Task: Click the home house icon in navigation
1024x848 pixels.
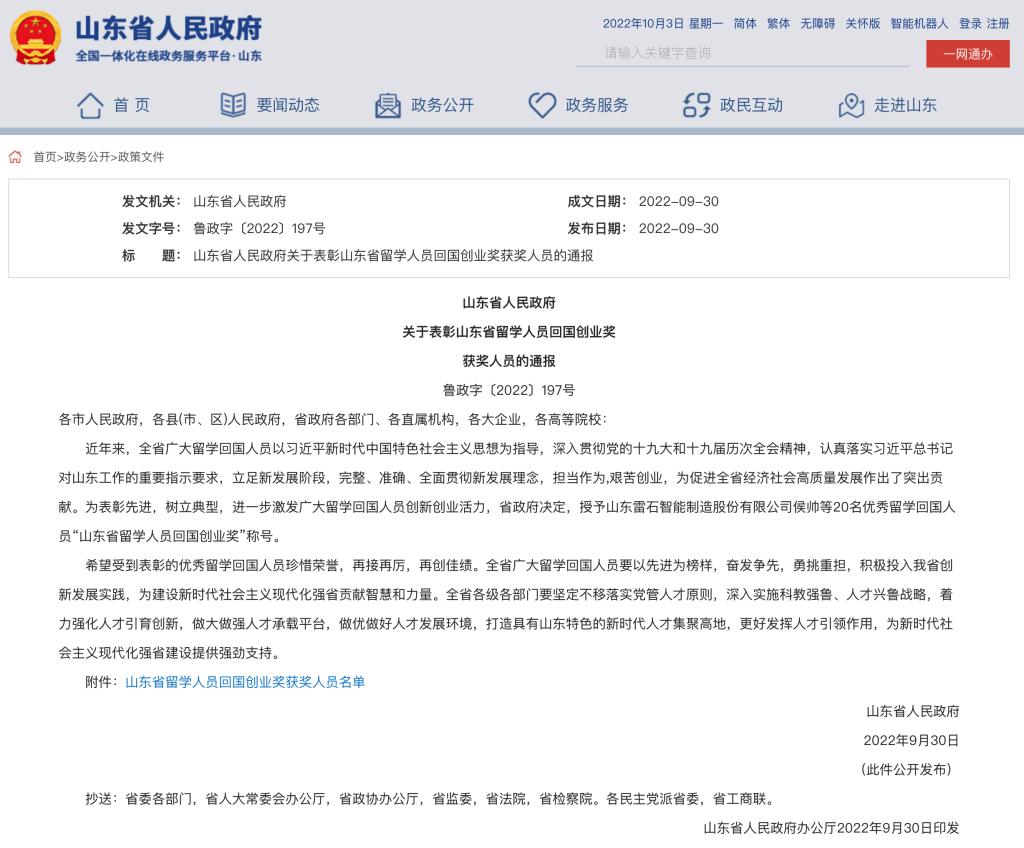Action: 90,105
